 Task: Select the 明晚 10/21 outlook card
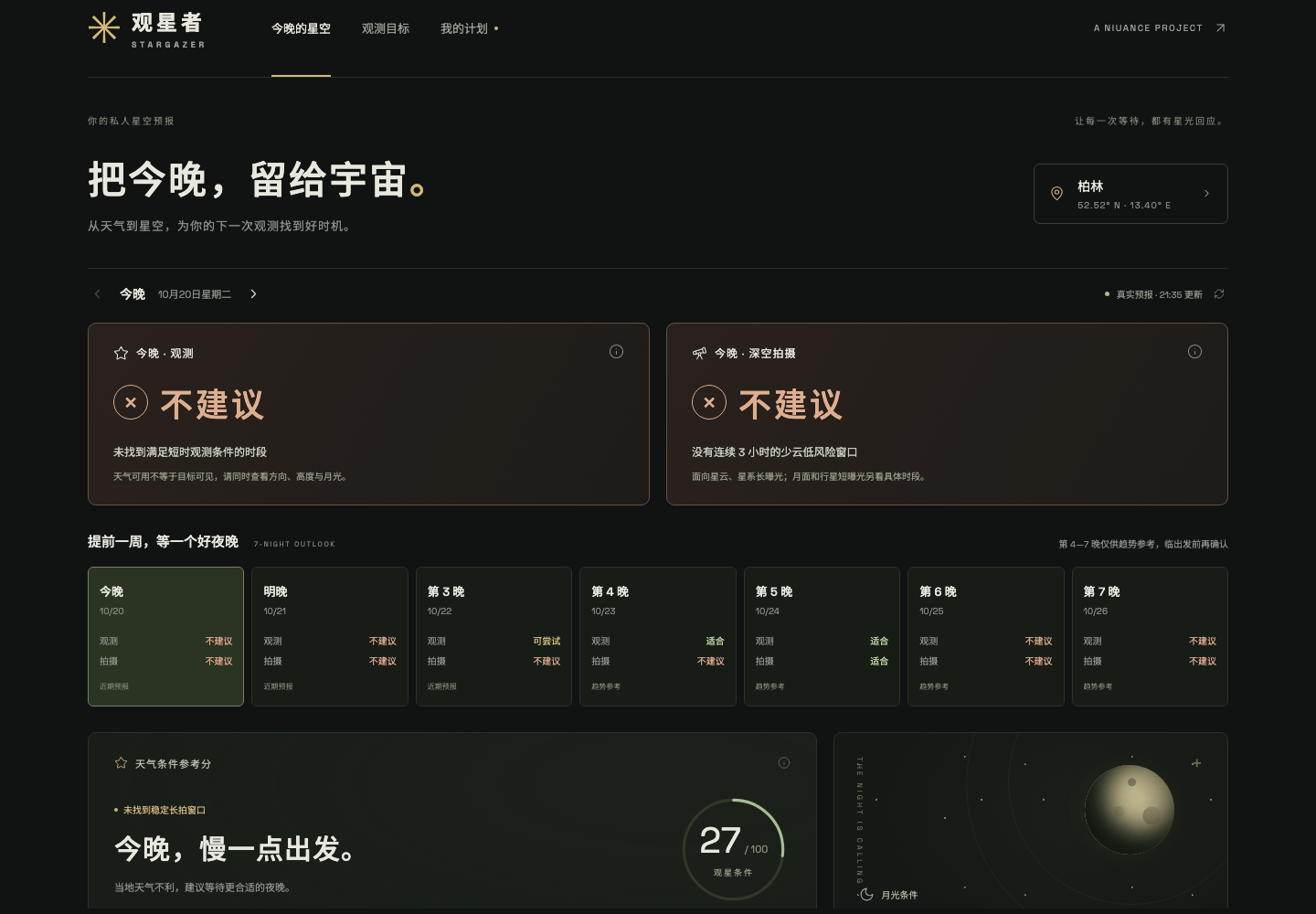(x=330, y=636)
